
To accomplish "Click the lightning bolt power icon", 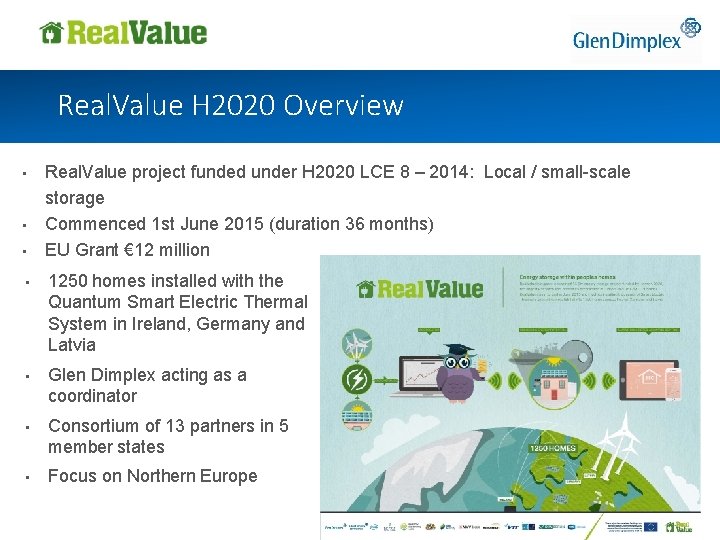I will click(x=357, y=380).
